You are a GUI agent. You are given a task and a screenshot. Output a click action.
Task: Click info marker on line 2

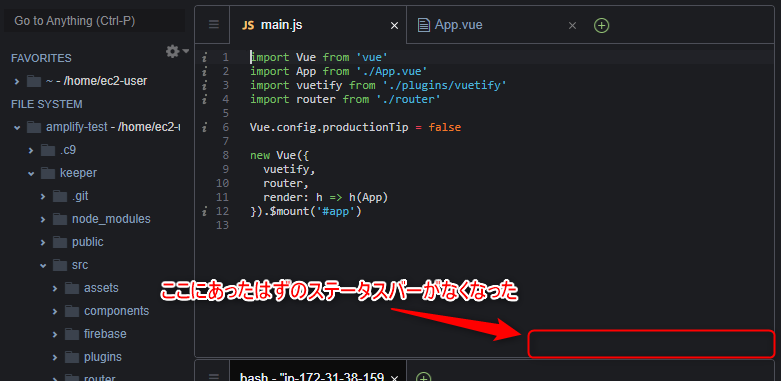tap(205, 71)
